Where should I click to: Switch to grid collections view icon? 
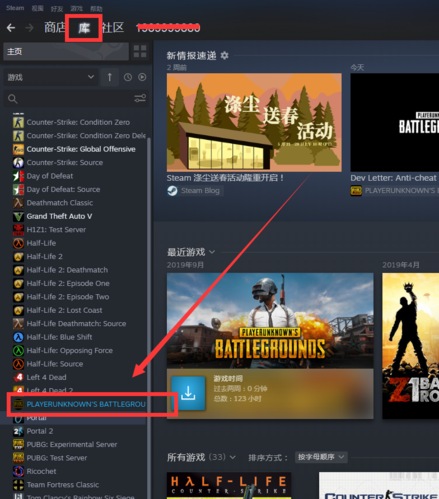click(x=140, y=51)
